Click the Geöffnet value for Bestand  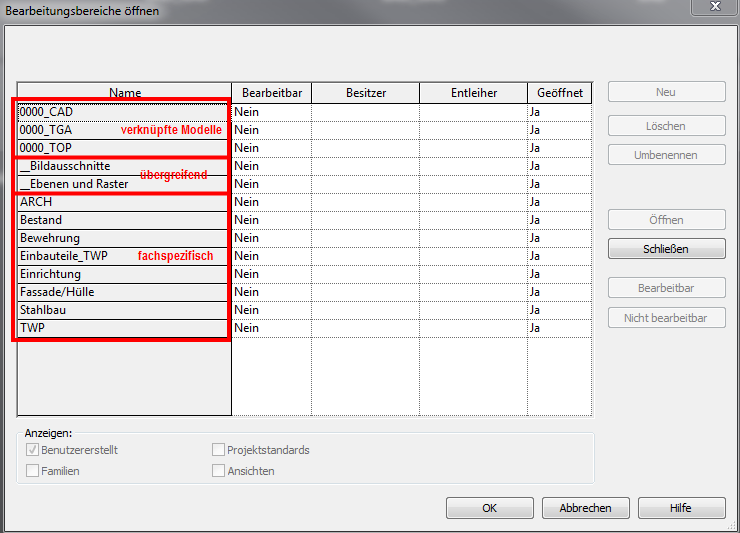click(x=559, y=220)
